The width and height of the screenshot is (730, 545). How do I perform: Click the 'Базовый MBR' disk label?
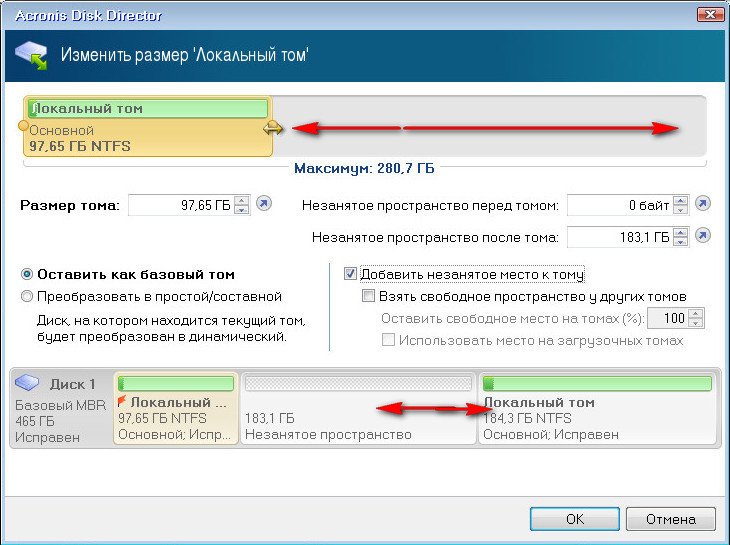pyautogui.click(x=61, y=405)
